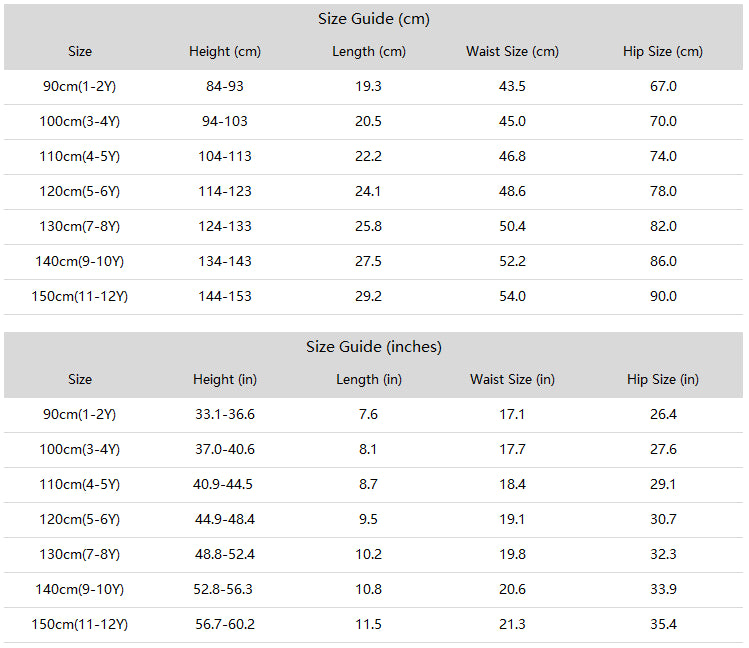
Task: Click the 48.8-52.4 height range cell
Action: [225, 554]
